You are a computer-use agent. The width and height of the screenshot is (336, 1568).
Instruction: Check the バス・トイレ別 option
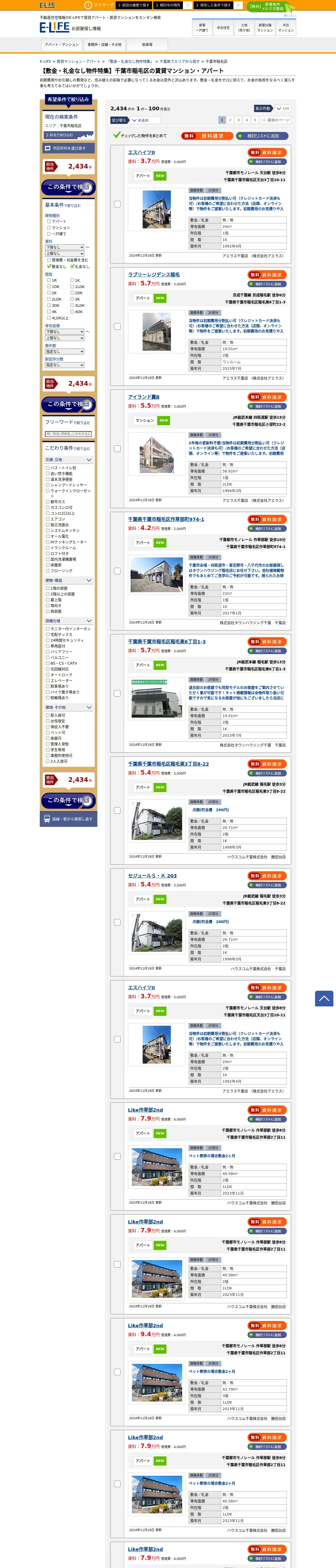point(48,468)
